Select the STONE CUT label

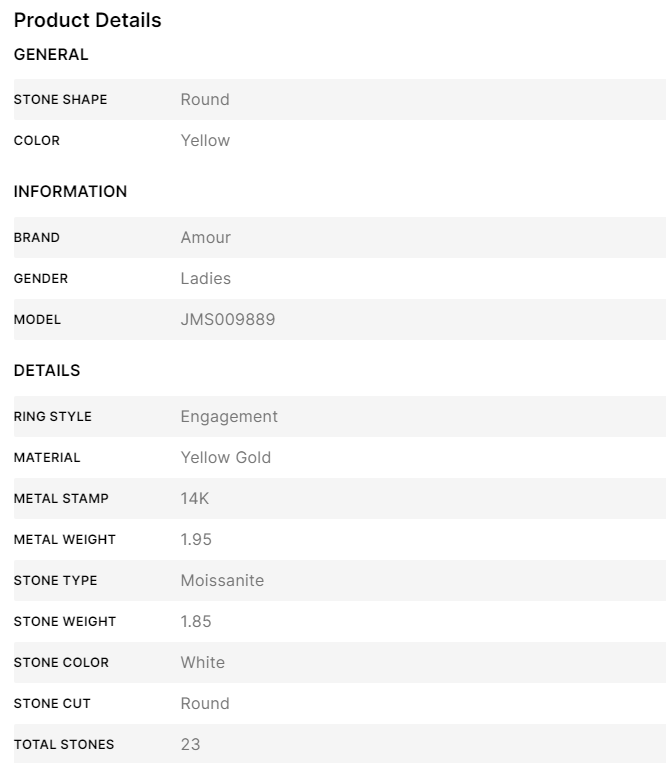tap(52, 703)
